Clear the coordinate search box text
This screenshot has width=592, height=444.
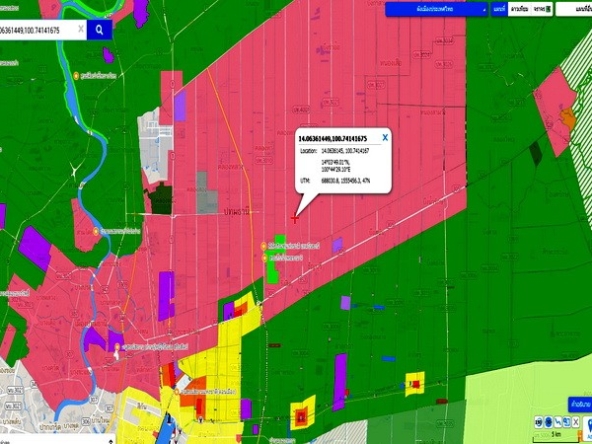tap(81, 29)
